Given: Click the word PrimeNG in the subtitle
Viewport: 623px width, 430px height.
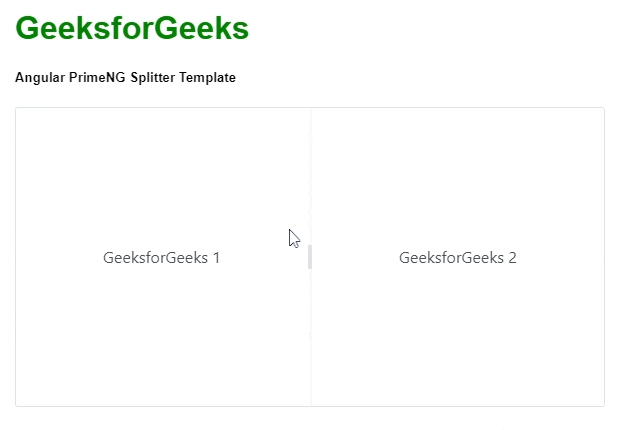Looking at the screenshot, I should (98, 78).
